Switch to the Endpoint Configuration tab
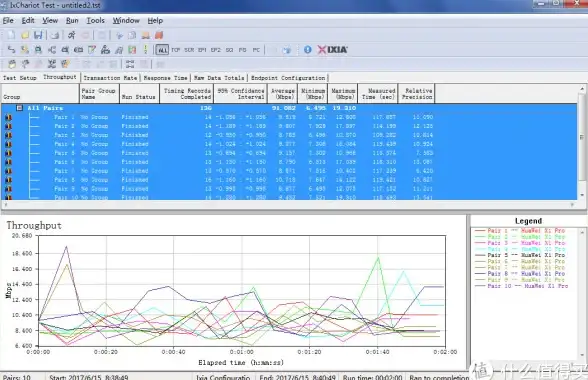This screenshot has width=588, height=380. [288, 78]
